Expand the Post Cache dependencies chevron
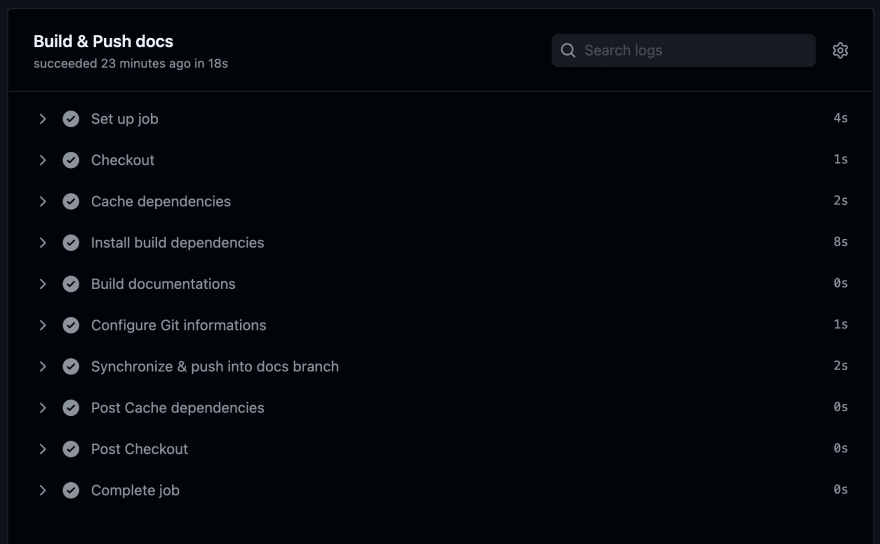This screenshot has width=880, height=544. click(43, 408)
